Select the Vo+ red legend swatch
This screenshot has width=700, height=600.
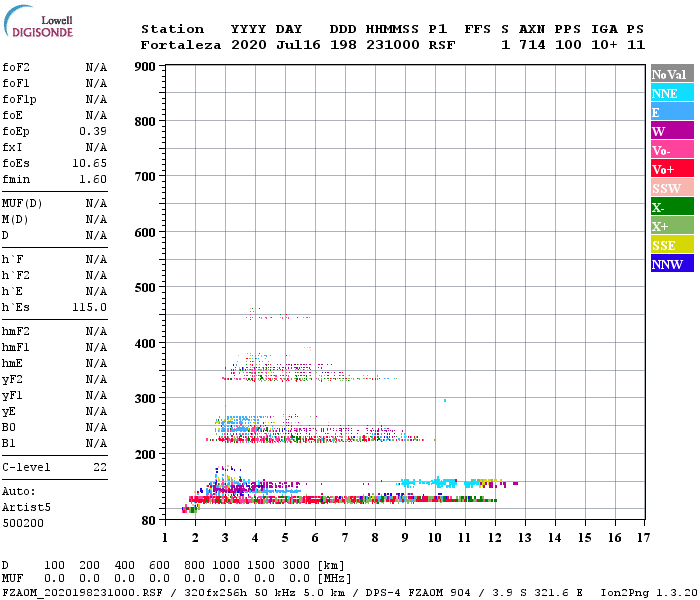[672, 169]
